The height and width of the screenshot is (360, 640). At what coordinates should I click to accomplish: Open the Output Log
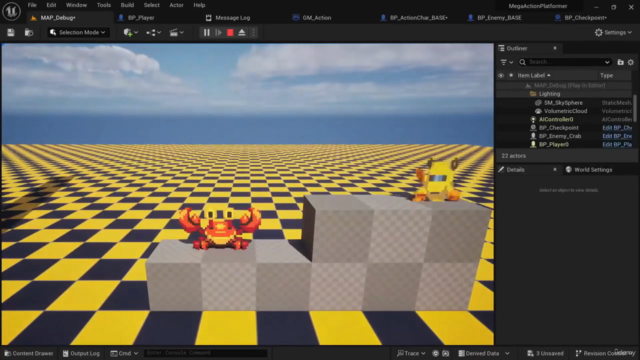(81, 353)
